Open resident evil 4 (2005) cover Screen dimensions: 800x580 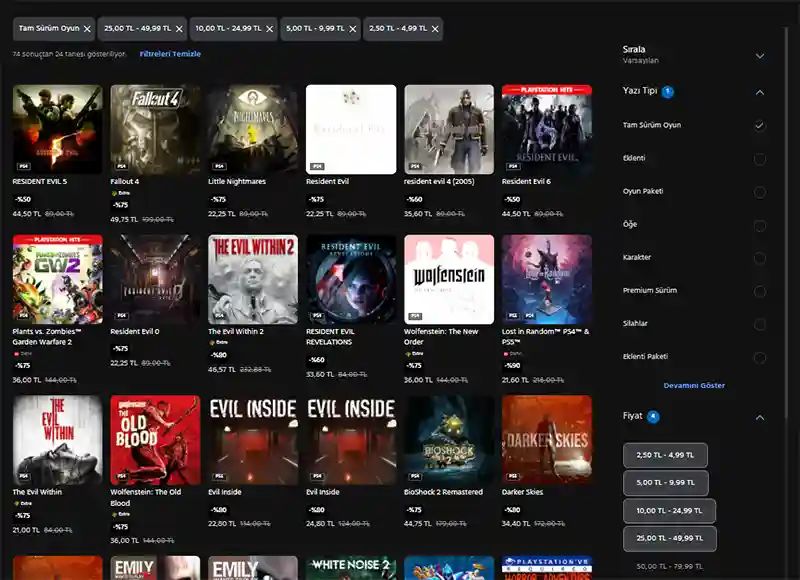coord(449,130)
